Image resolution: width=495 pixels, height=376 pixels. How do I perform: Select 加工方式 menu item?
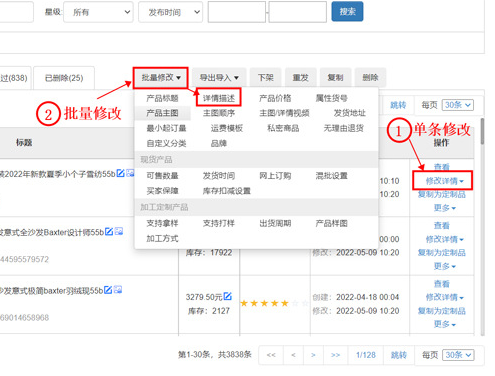point(162,238)
